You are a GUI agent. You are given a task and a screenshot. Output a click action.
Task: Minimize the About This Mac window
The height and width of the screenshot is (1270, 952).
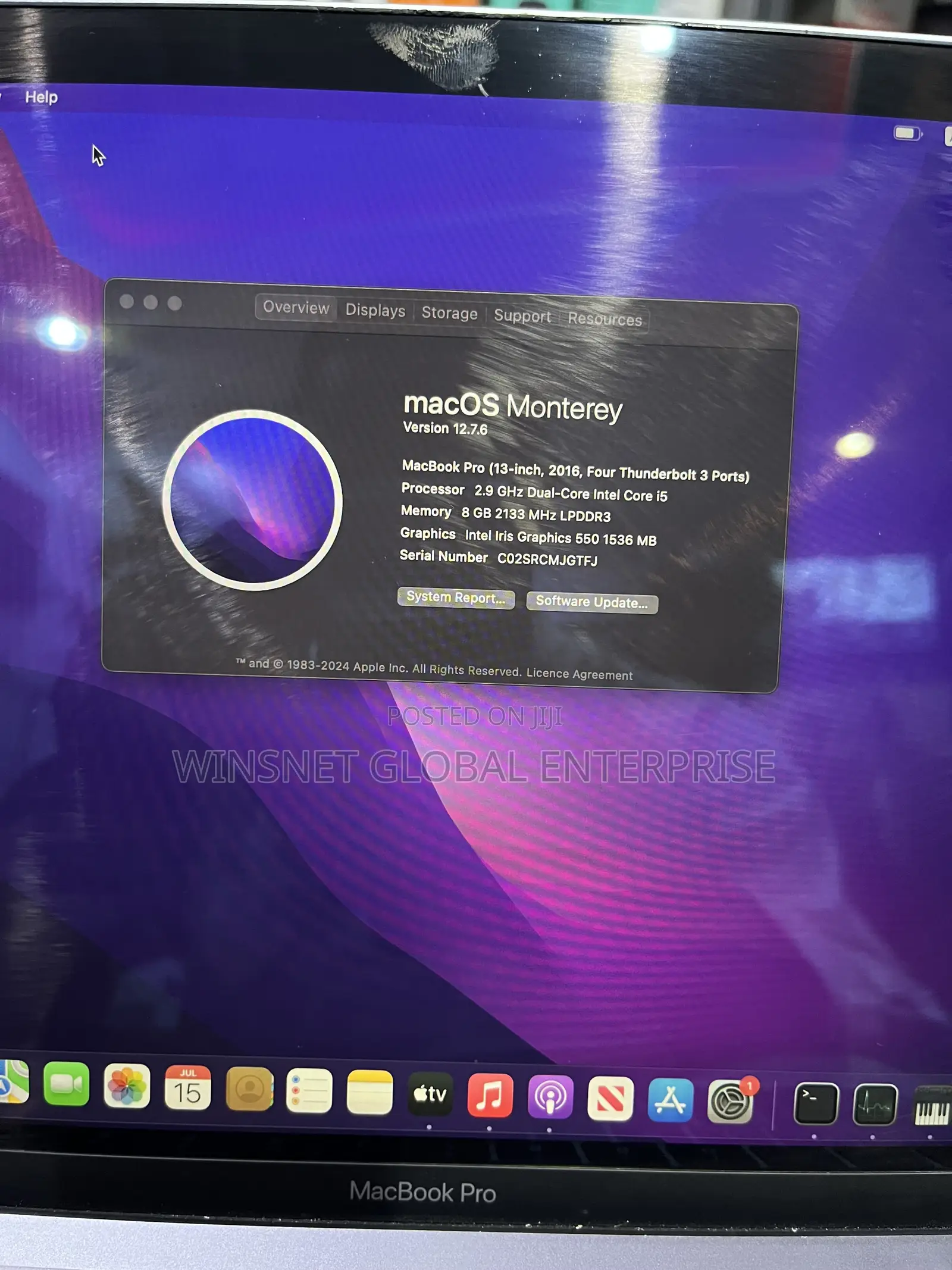coord(151,302)
